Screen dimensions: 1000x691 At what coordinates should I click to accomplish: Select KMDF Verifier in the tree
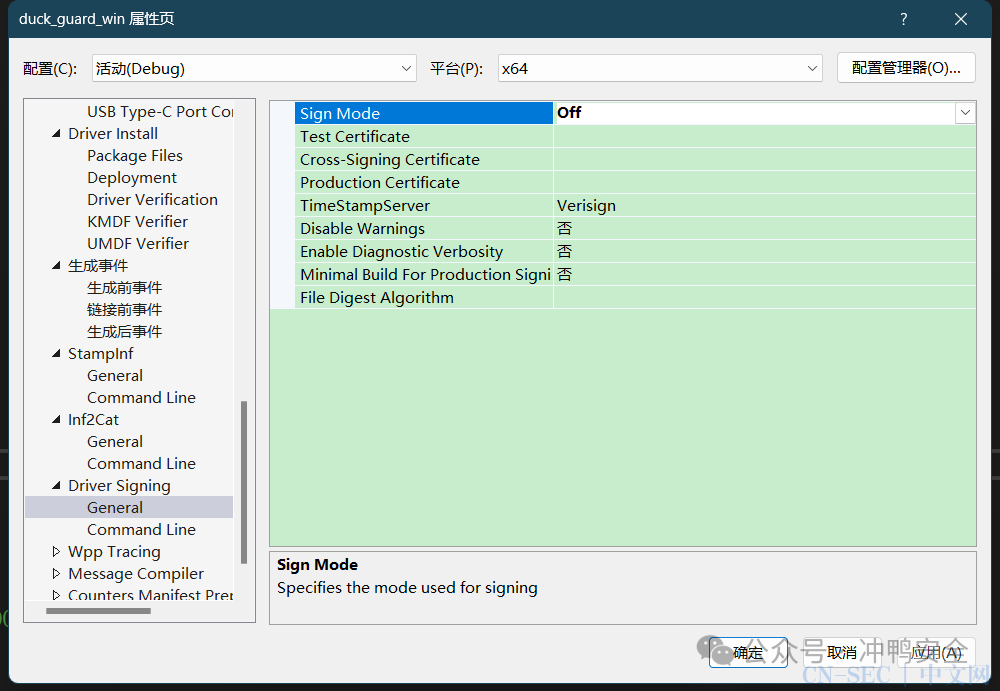pos(138,221)
